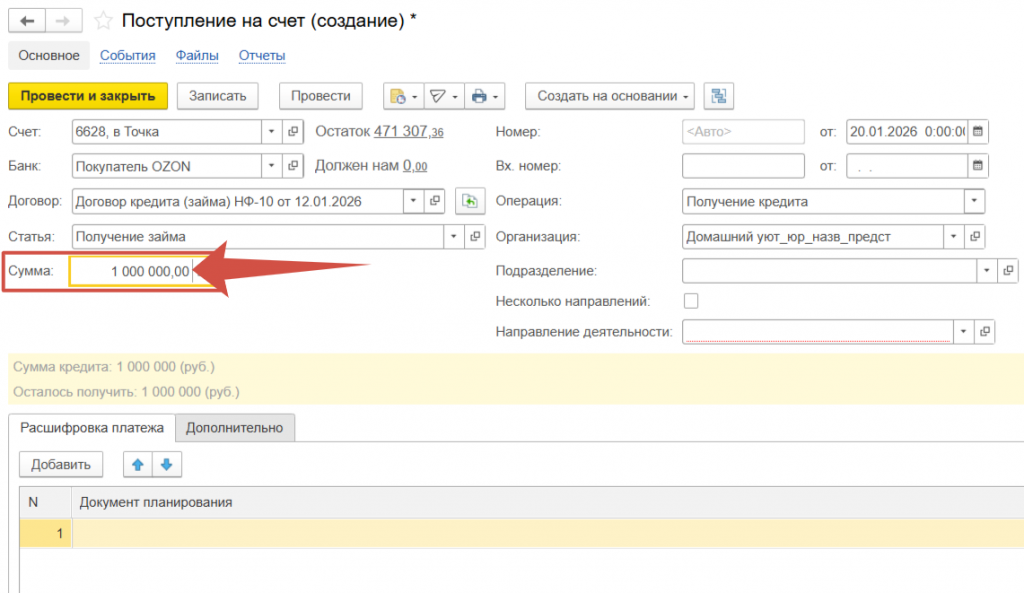Move row down with blue arrow
The height and width of the screenshot is (593, 1024).
pyautogui.click(x=166, y=464)
